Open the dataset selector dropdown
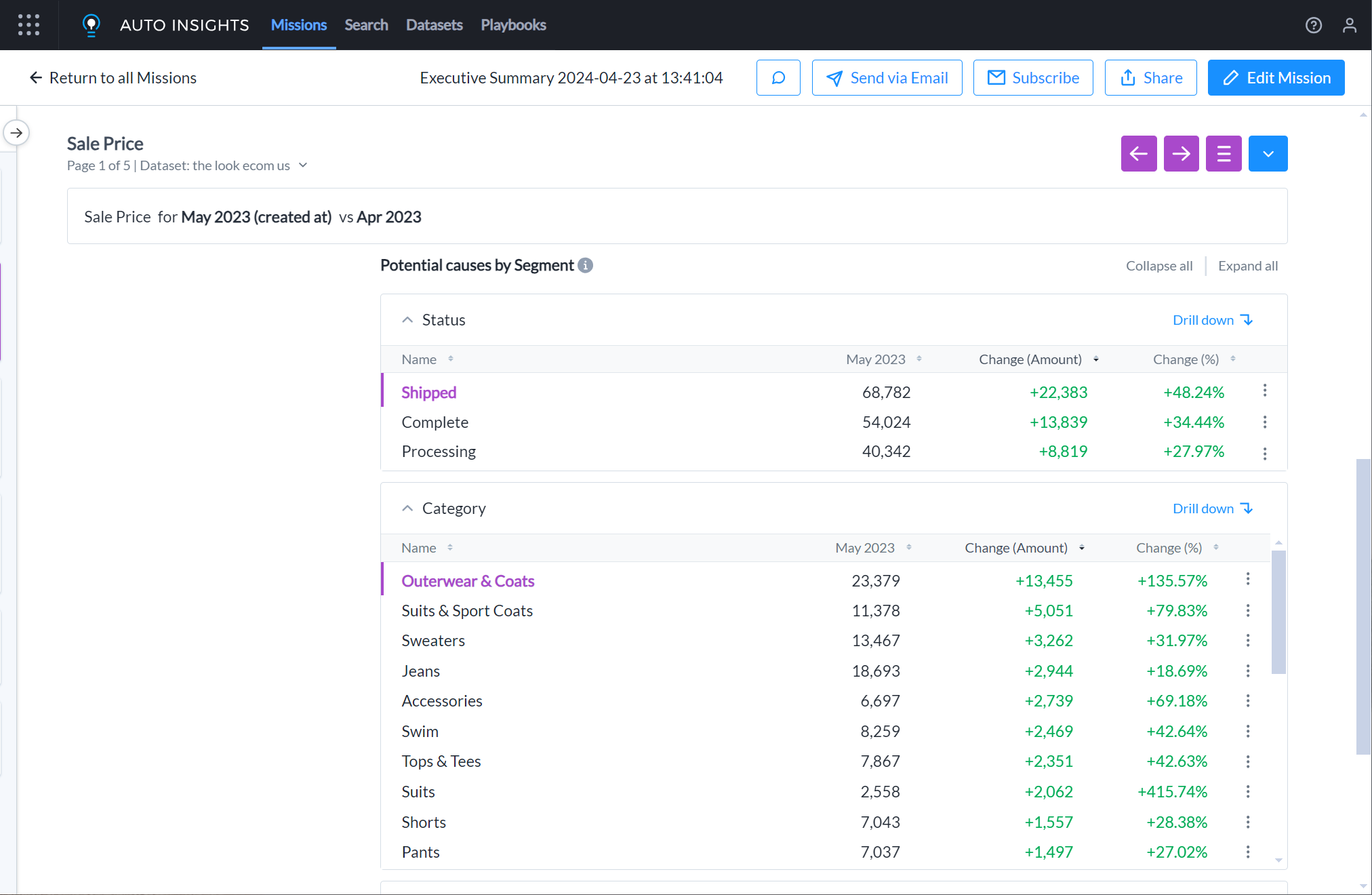Image resolution: width=1372 pixels, height=895 pixels. click(303, 165)
